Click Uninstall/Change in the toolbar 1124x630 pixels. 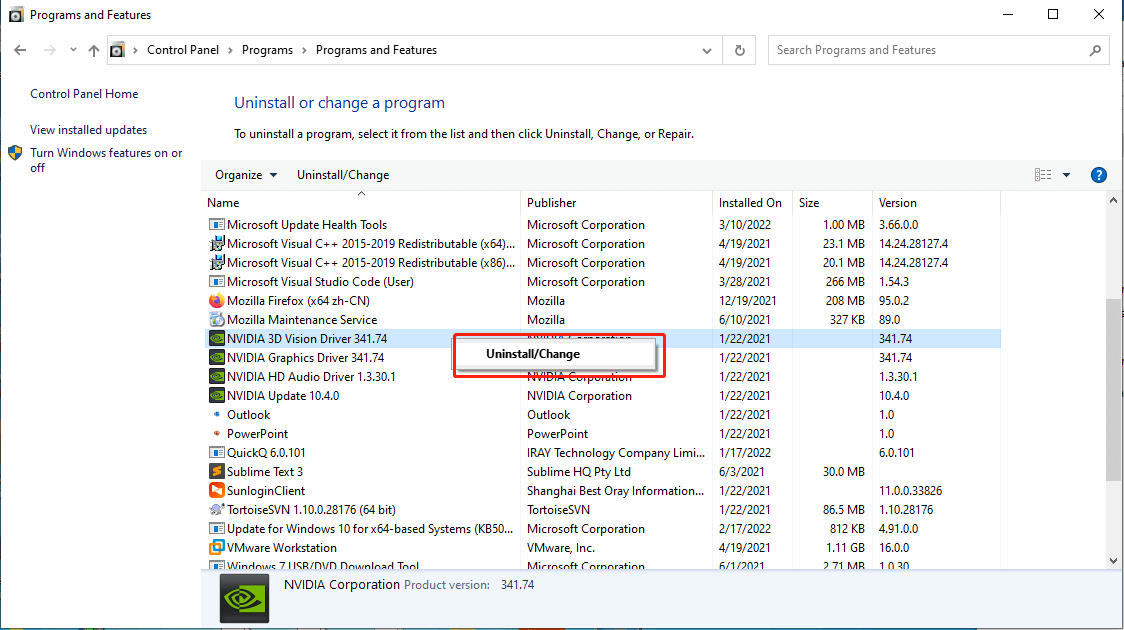343,175
